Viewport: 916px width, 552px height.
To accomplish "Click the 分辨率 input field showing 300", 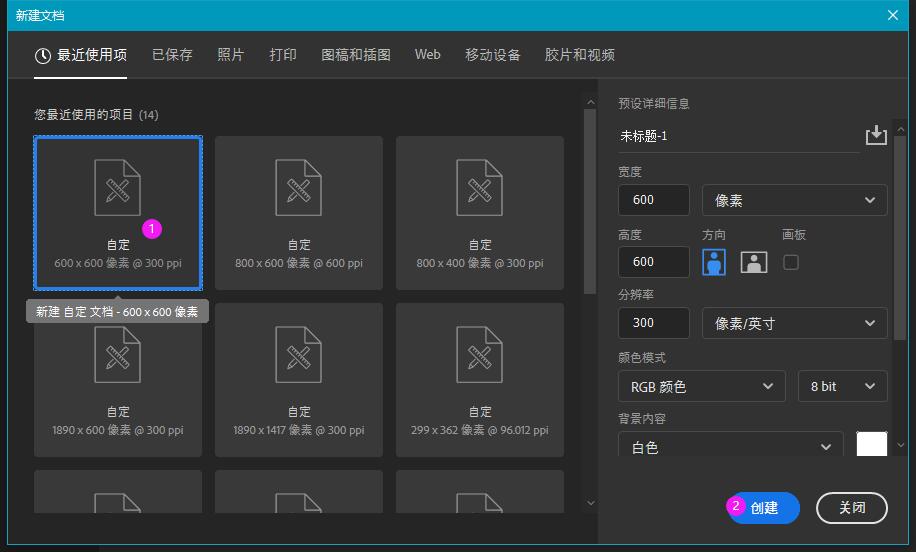I will (x=654, y=323).
